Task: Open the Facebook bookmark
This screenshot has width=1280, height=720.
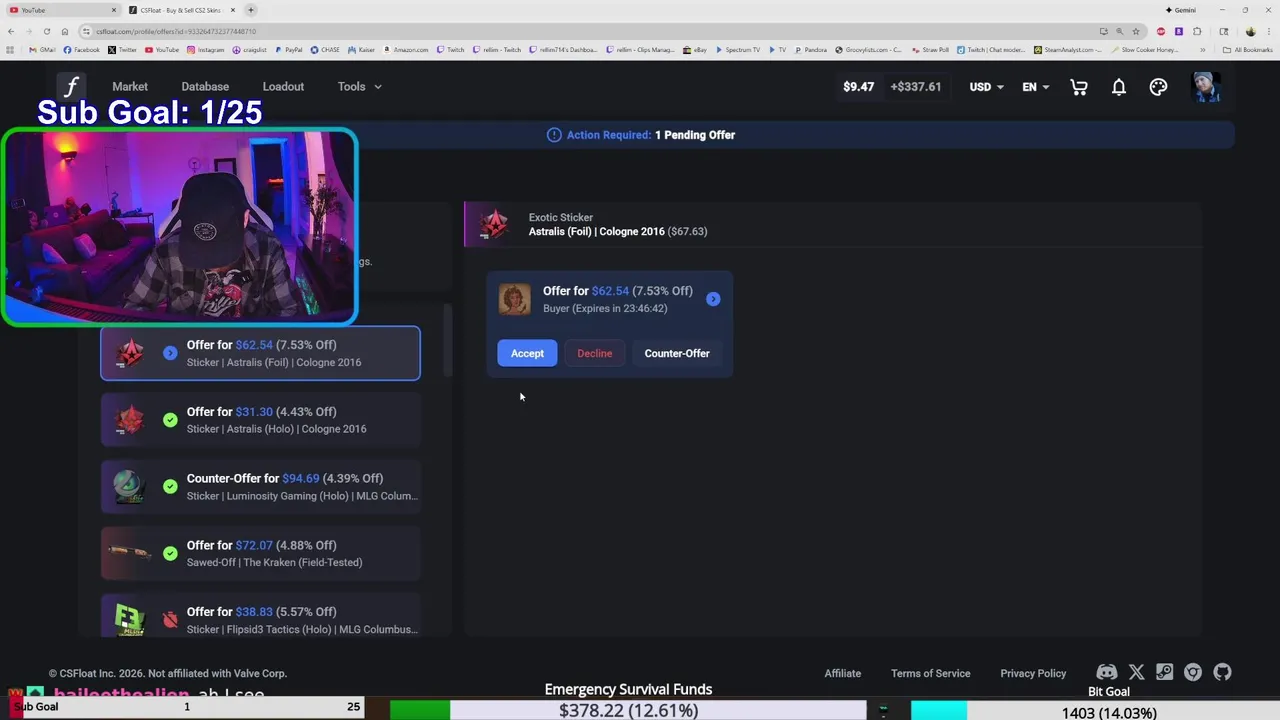Action: coord(82,50)
